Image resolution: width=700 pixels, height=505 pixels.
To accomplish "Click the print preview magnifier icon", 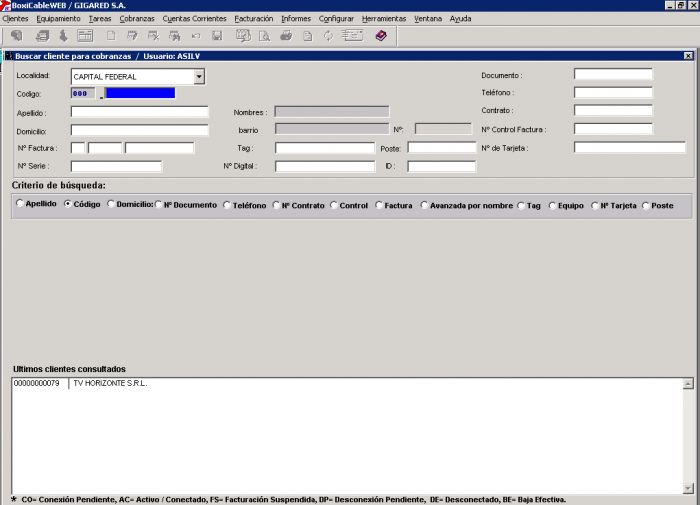I will [264, 36].
